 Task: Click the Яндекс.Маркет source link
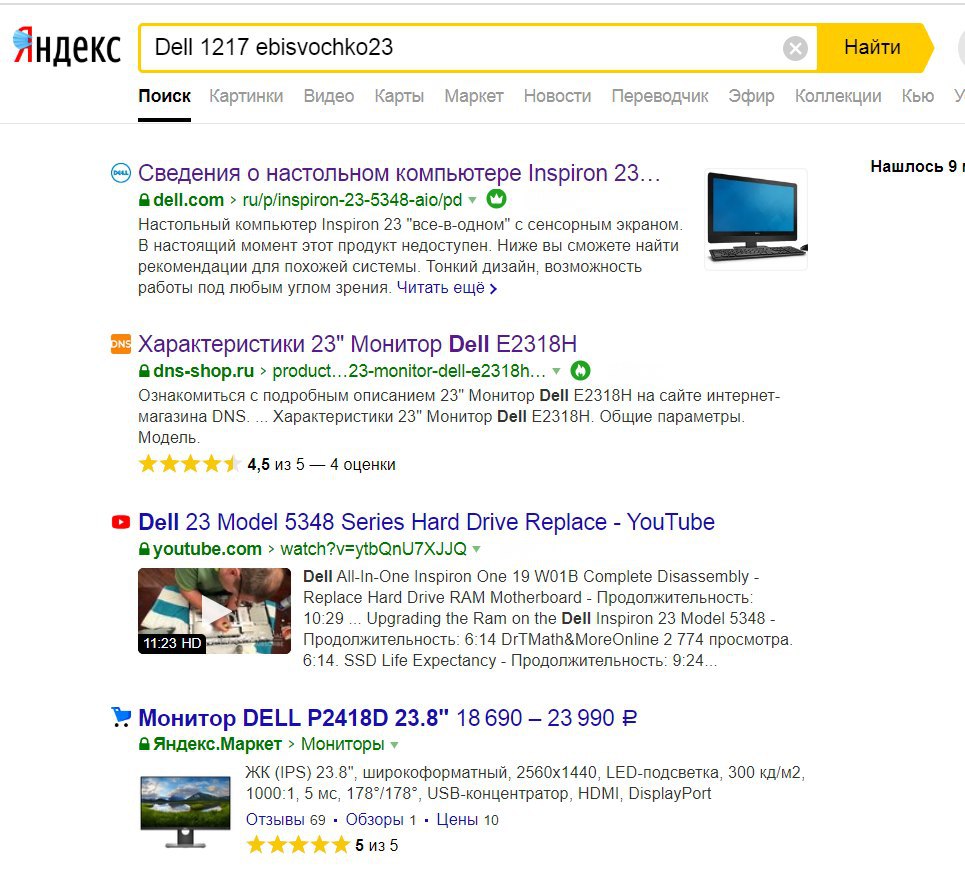pos(217,744)
